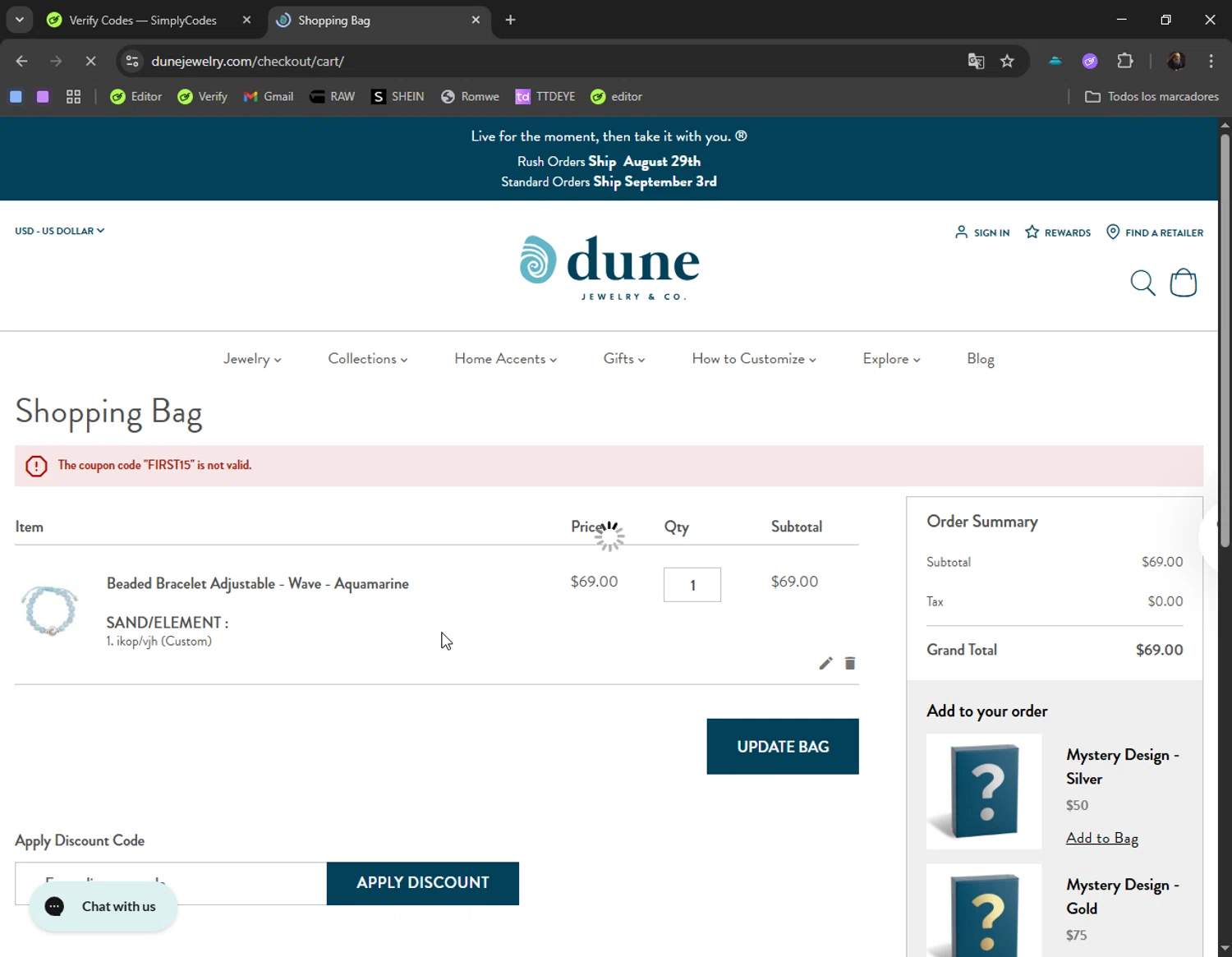The height and width of the screenshot is (957, 1232).
Task: Bookmark this page with star icon
Action: pyautogui.click(x=1007, y=61)
